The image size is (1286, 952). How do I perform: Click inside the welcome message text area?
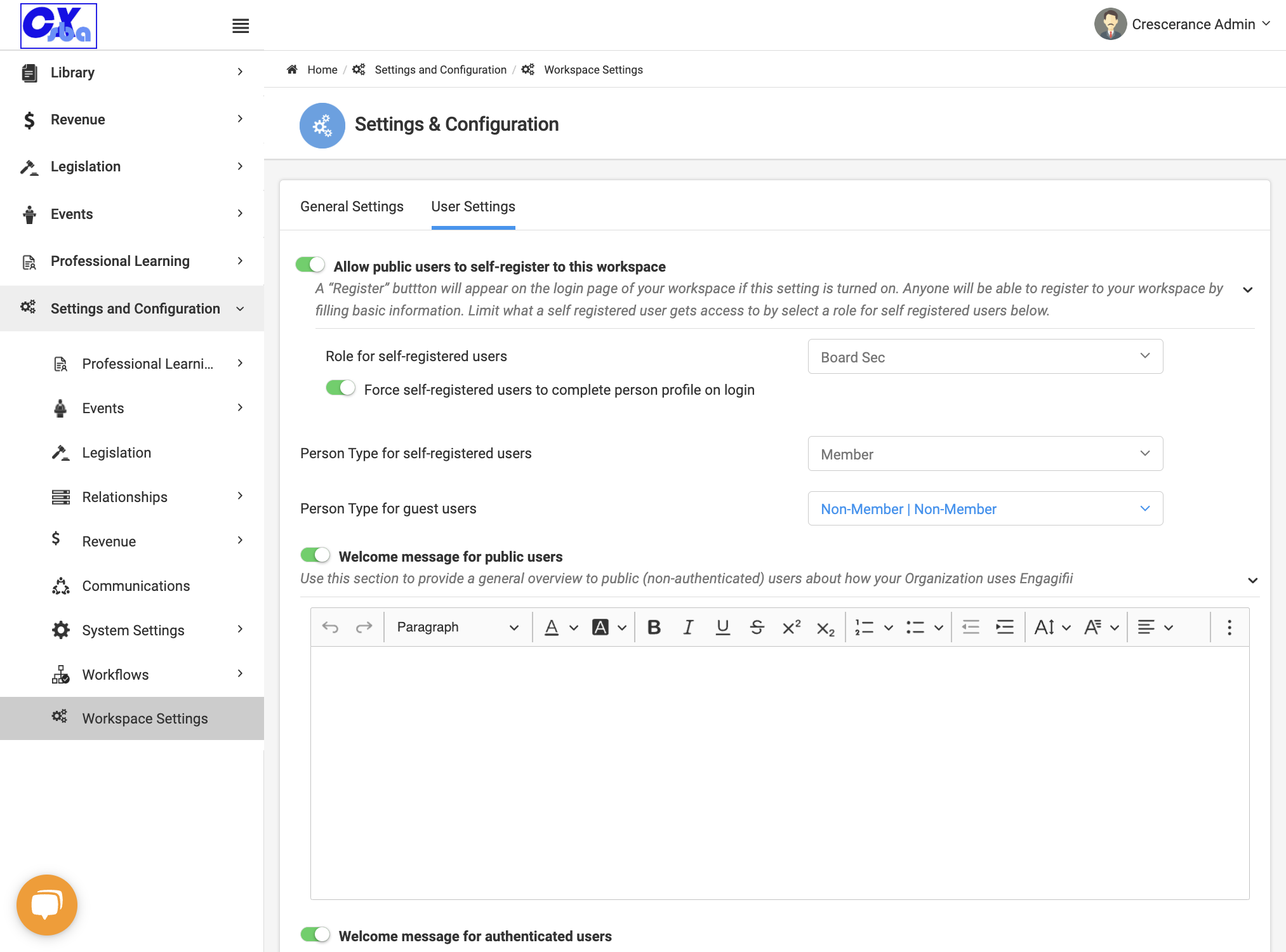[779, 772]
